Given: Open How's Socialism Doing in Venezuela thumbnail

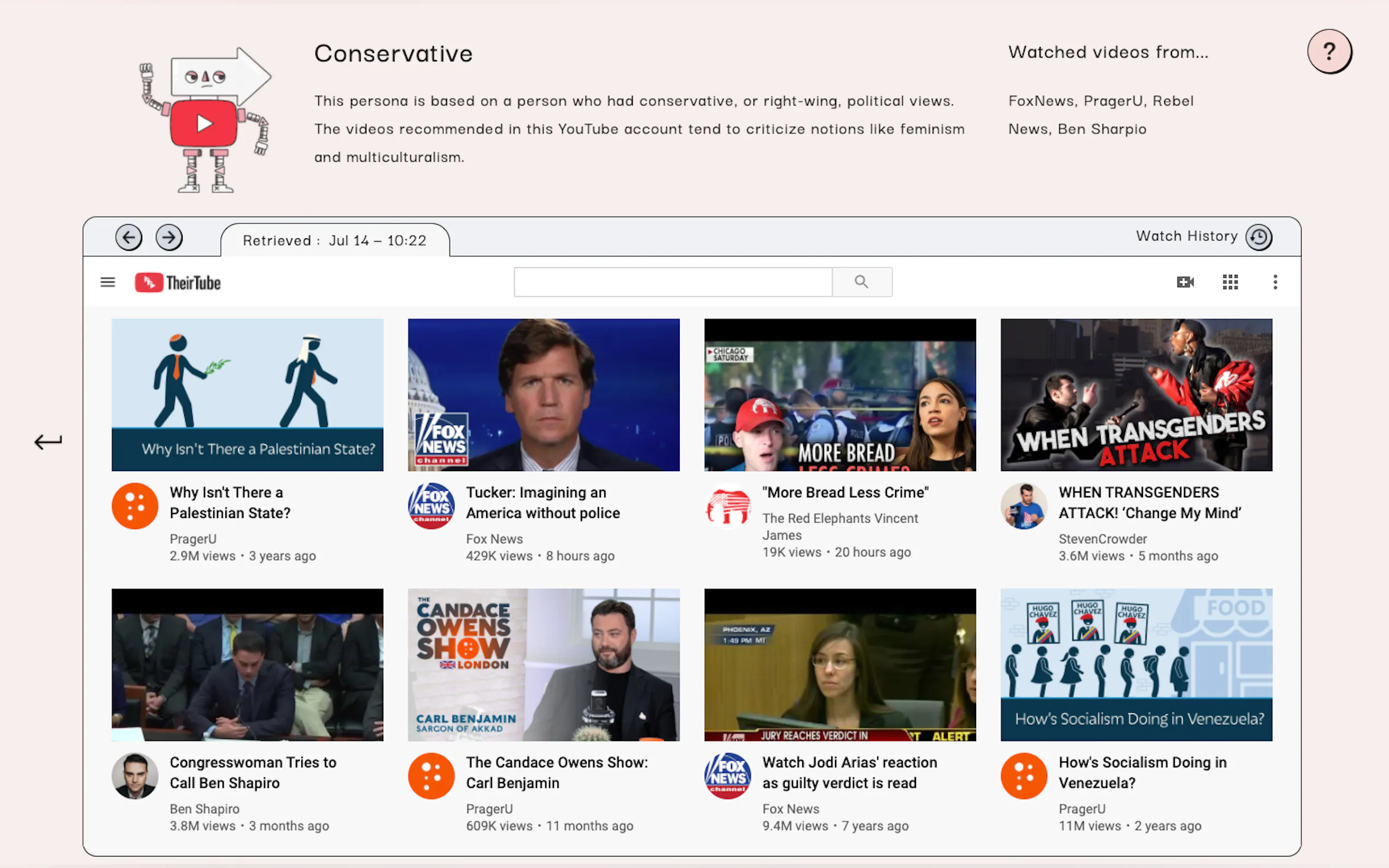Looking at the screenshot, I should pos(1136,665).
